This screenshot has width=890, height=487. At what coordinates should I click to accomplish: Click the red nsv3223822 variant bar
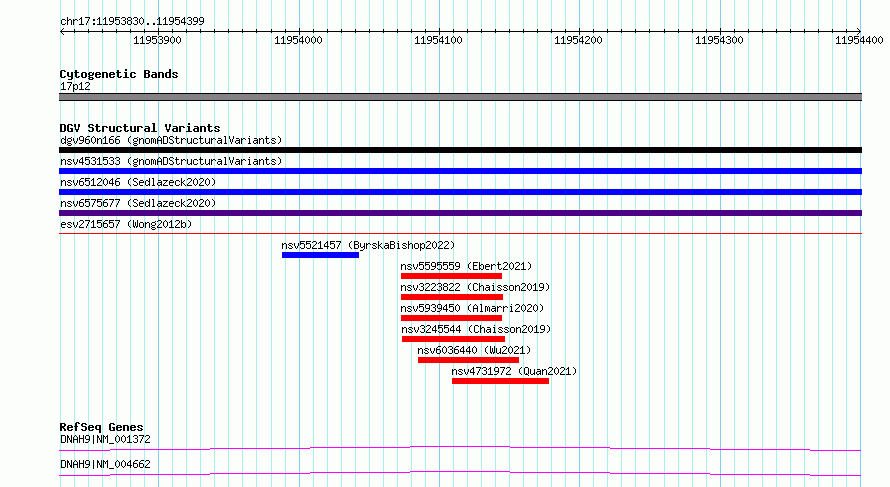452,297
